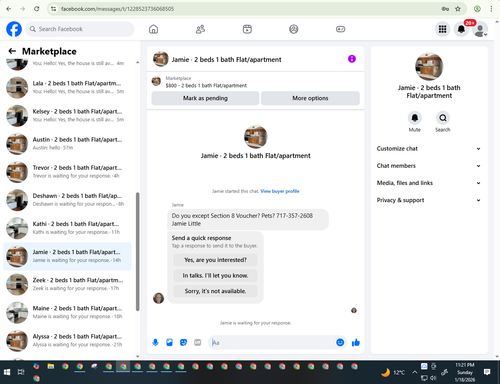Open the Chrome three-dot menu
The image size is (500, 384).
click(491, 9)
